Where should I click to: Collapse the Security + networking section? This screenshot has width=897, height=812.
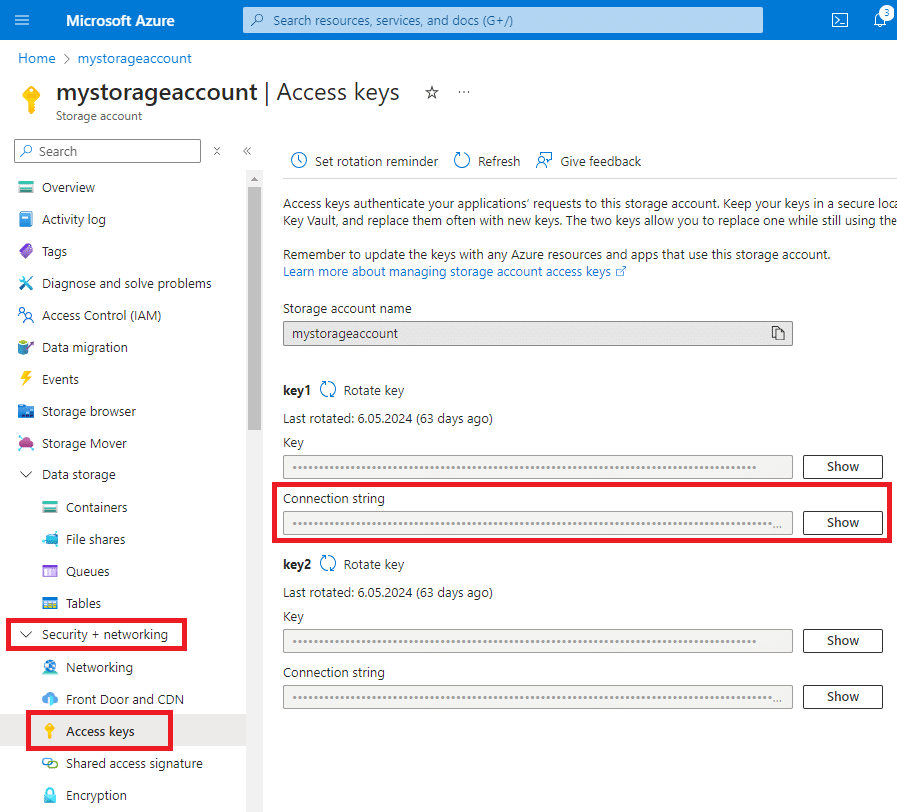[x=26, y=634]
